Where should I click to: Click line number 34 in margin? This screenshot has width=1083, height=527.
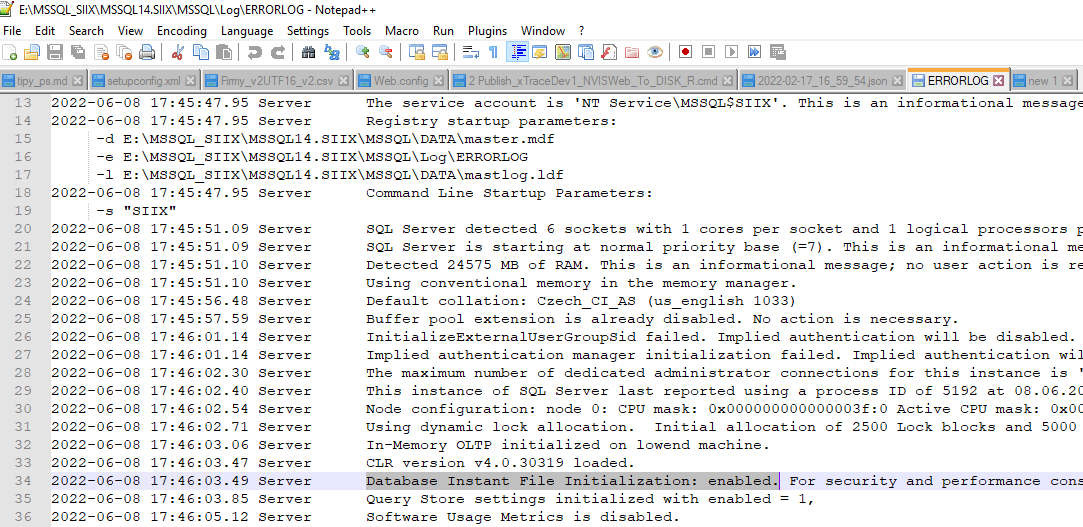pos(23,481)
